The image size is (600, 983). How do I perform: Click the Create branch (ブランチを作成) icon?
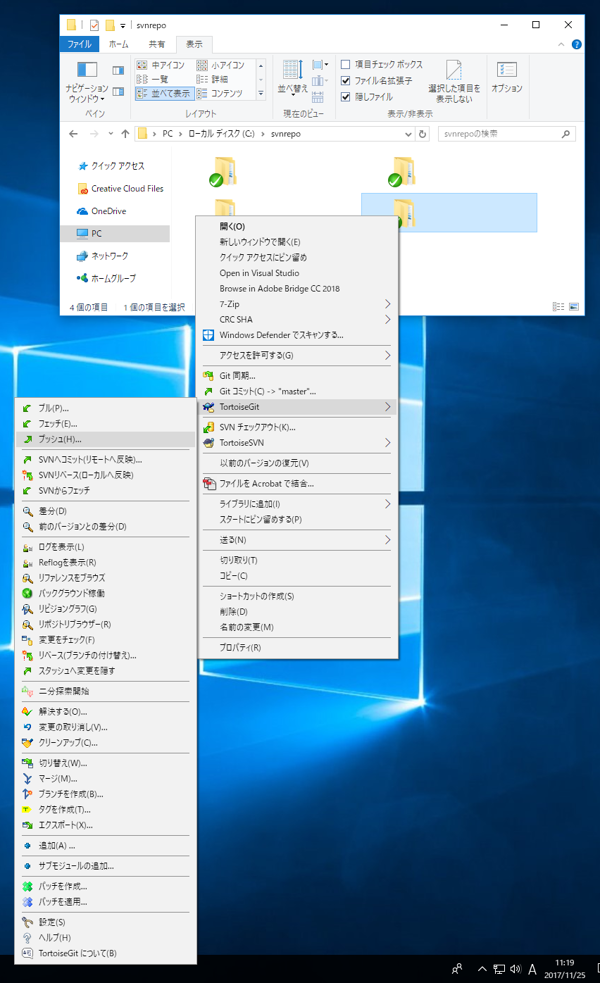(x=27, y=794)
